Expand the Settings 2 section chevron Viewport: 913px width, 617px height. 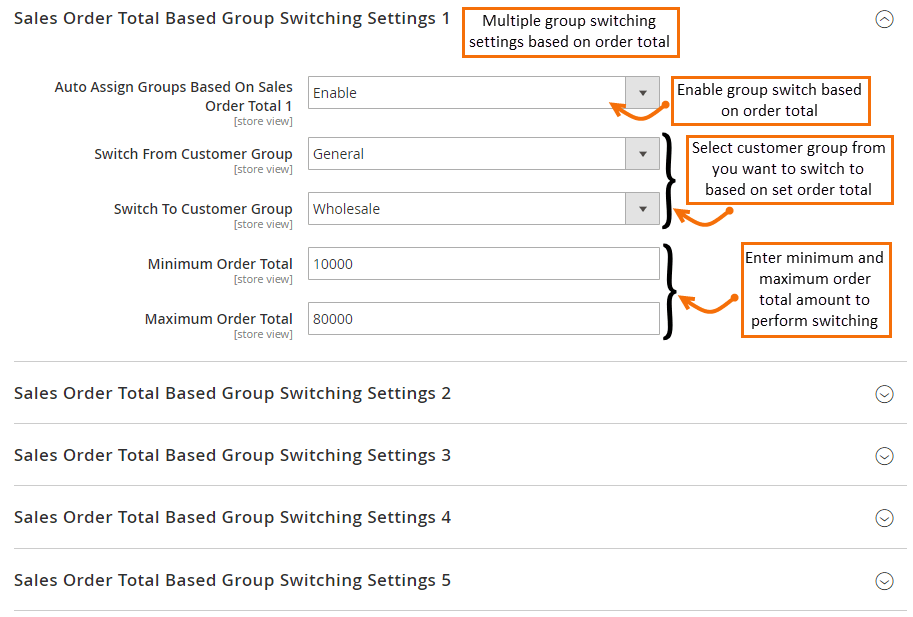pos(884,394)
